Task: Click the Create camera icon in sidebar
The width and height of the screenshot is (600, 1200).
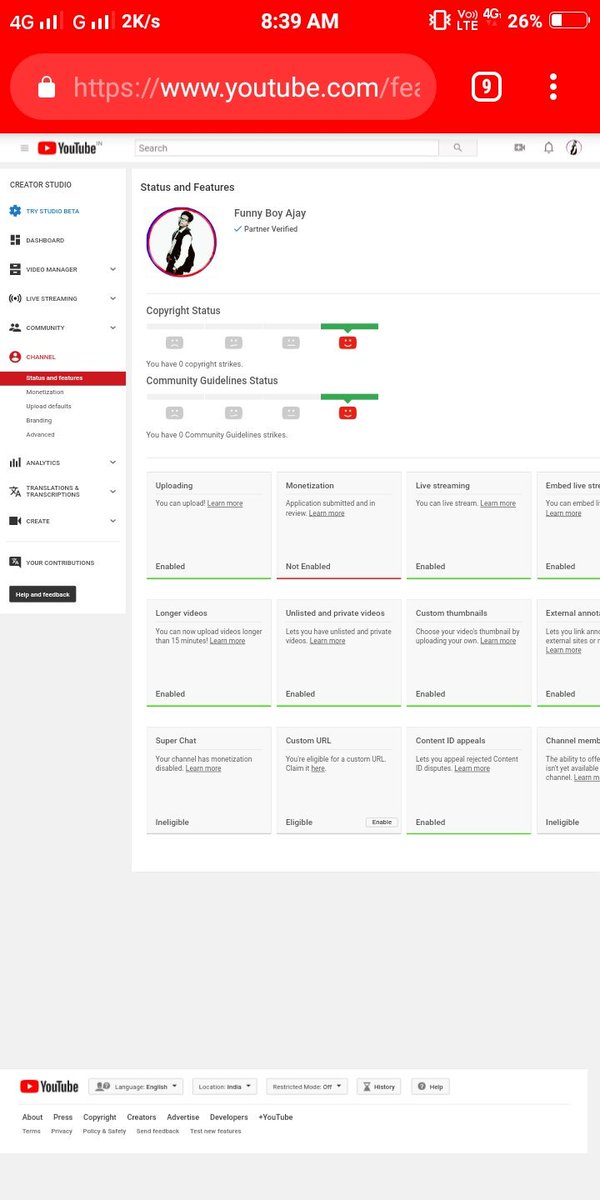Action: click(15, 521)
